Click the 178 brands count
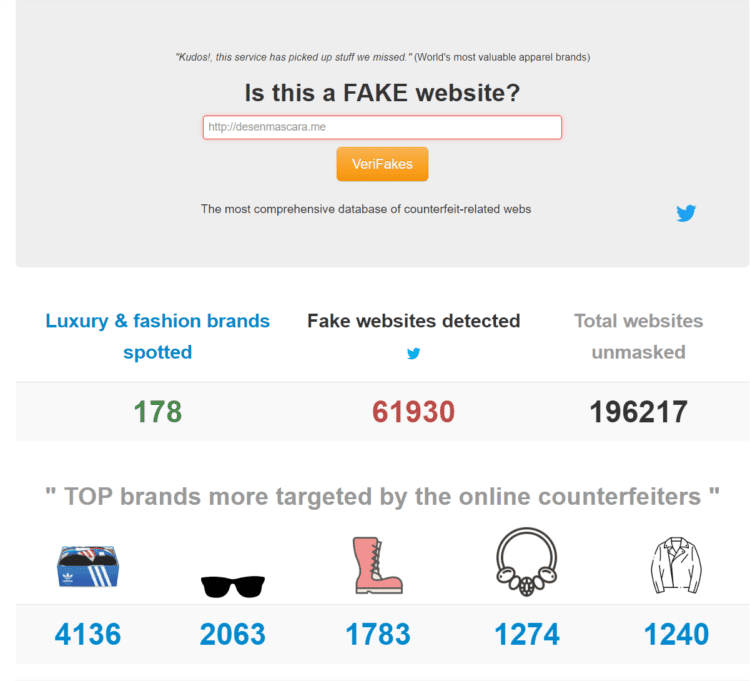Screen dimensions: 750x681 click(x=158, y=412)
